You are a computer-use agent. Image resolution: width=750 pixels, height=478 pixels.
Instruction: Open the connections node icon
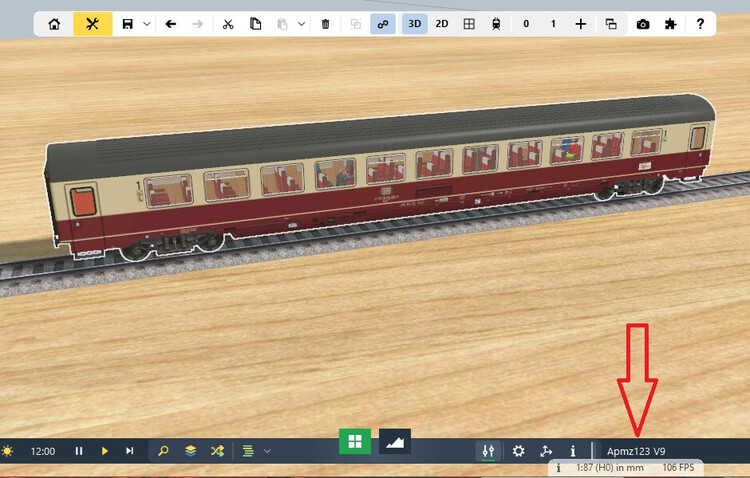(546, 451)
